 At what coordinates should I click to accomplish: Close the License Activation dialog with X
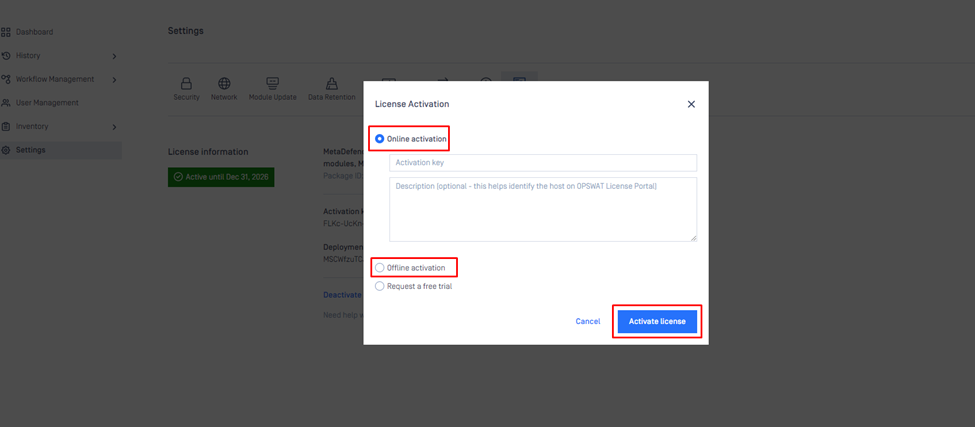click(x=691, y=104)
